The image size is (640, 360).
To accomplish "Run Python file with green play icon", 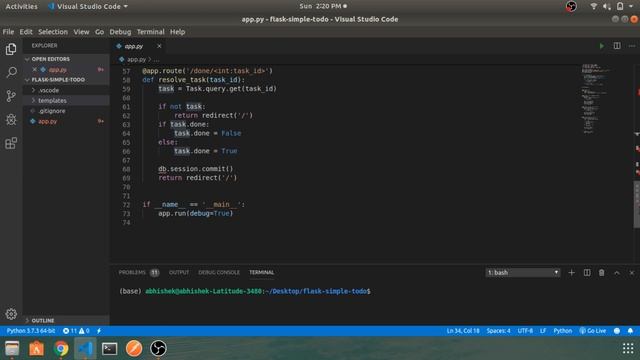I will 602,46.
